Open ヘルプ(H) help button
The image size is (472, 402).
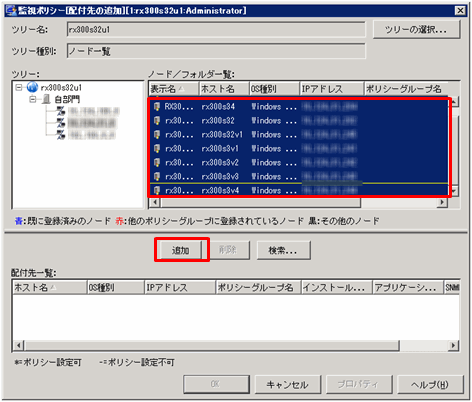430,384
